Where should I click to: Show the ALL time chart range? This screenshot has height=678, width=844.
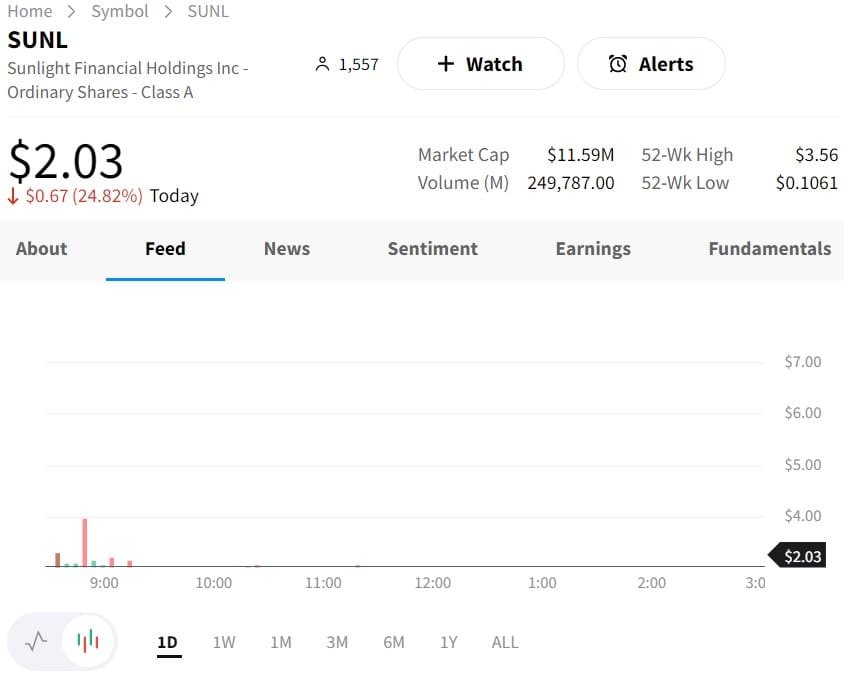click(x=505, y=642)
